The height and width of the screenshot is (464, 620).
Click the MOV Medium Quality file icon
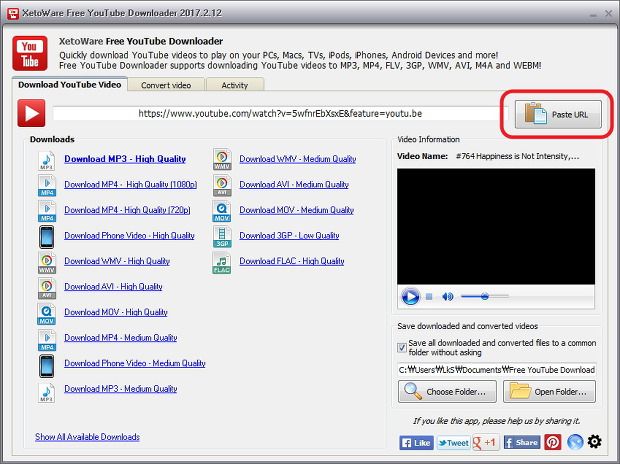(x=222, y=211)
